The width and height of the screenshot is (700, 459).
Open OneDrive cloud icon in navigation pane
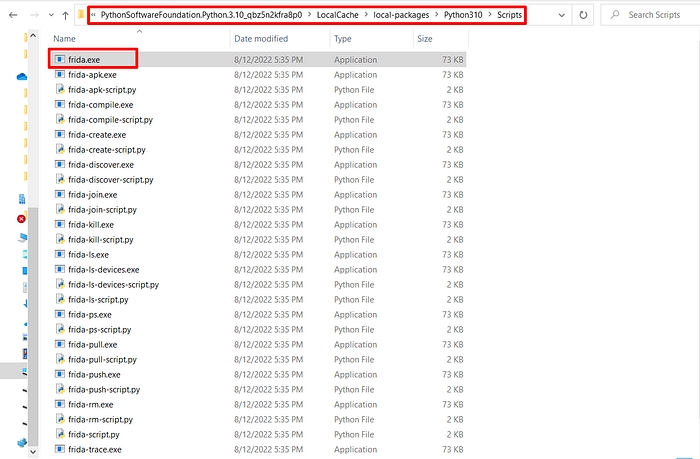21,76
